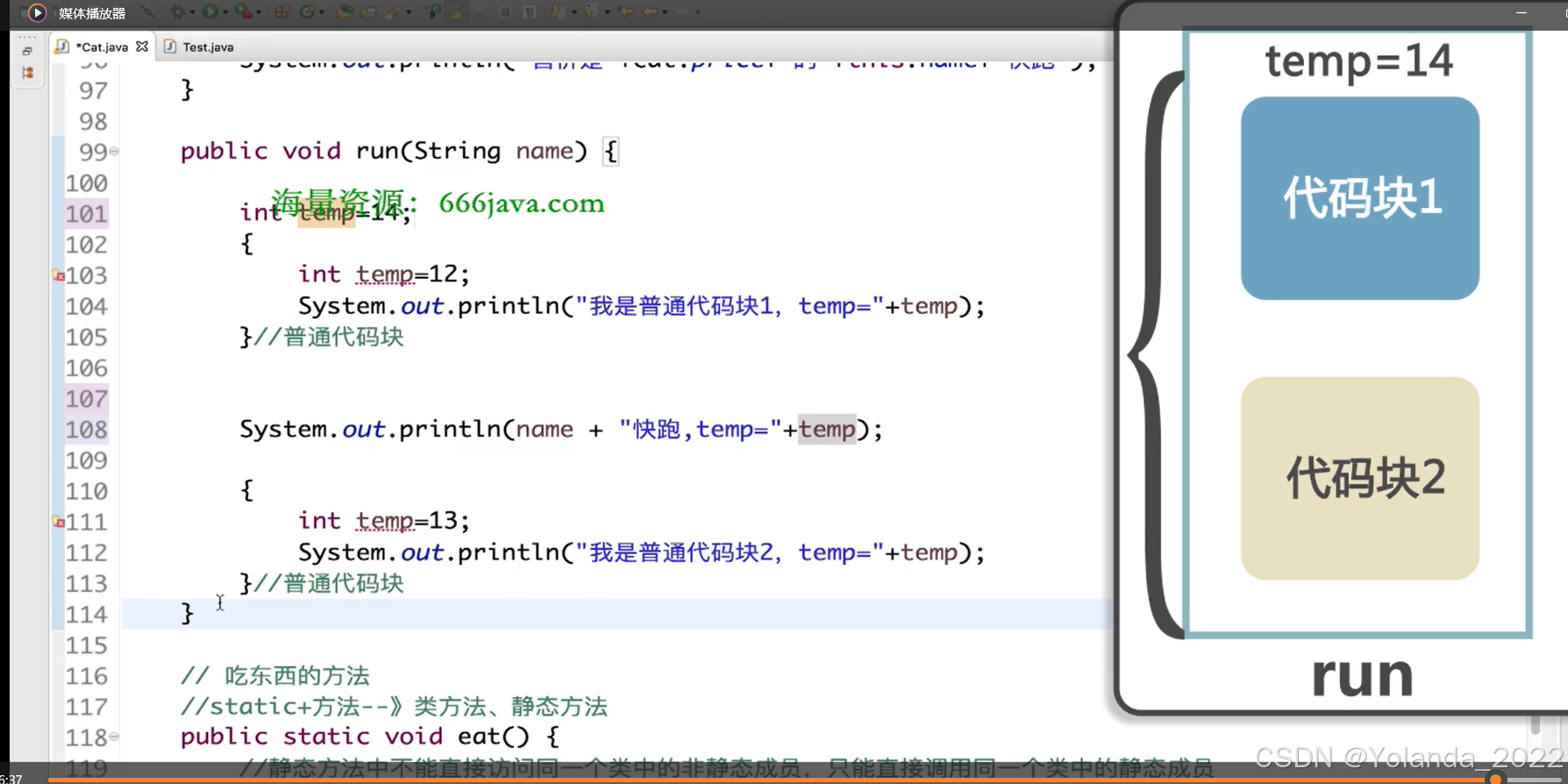The height and width of the screenshot is (784, 1568).
Task: Collapse the run method fold at line 99
Action: coord(114,152)
